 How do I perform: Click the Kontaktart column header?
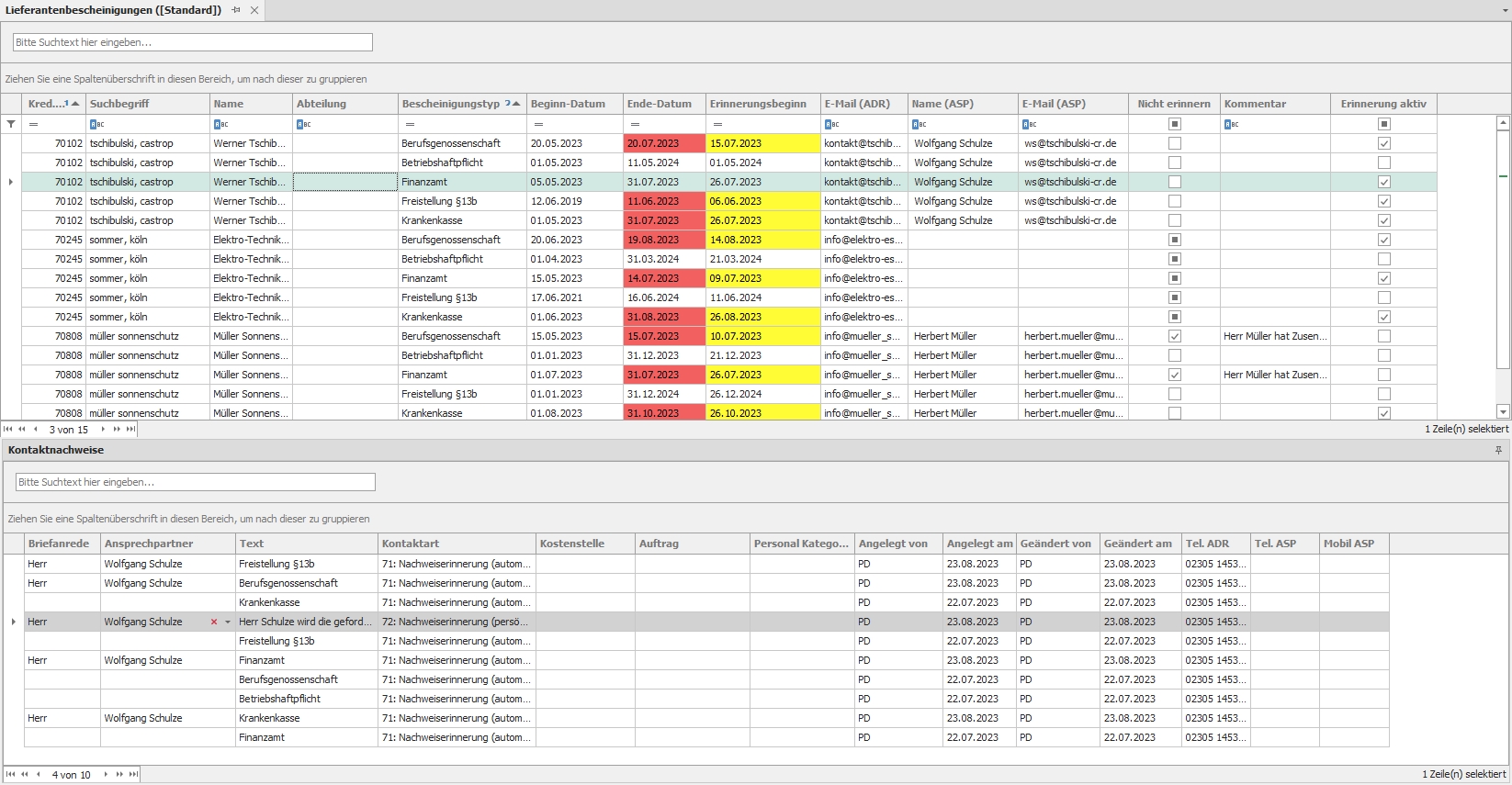[411, 544]
